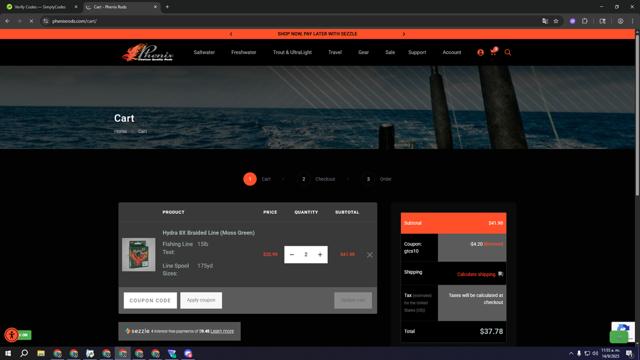This screenshot has width=640, height=360.
Task: Click the Phenix logo
Action: pos(148,52)
